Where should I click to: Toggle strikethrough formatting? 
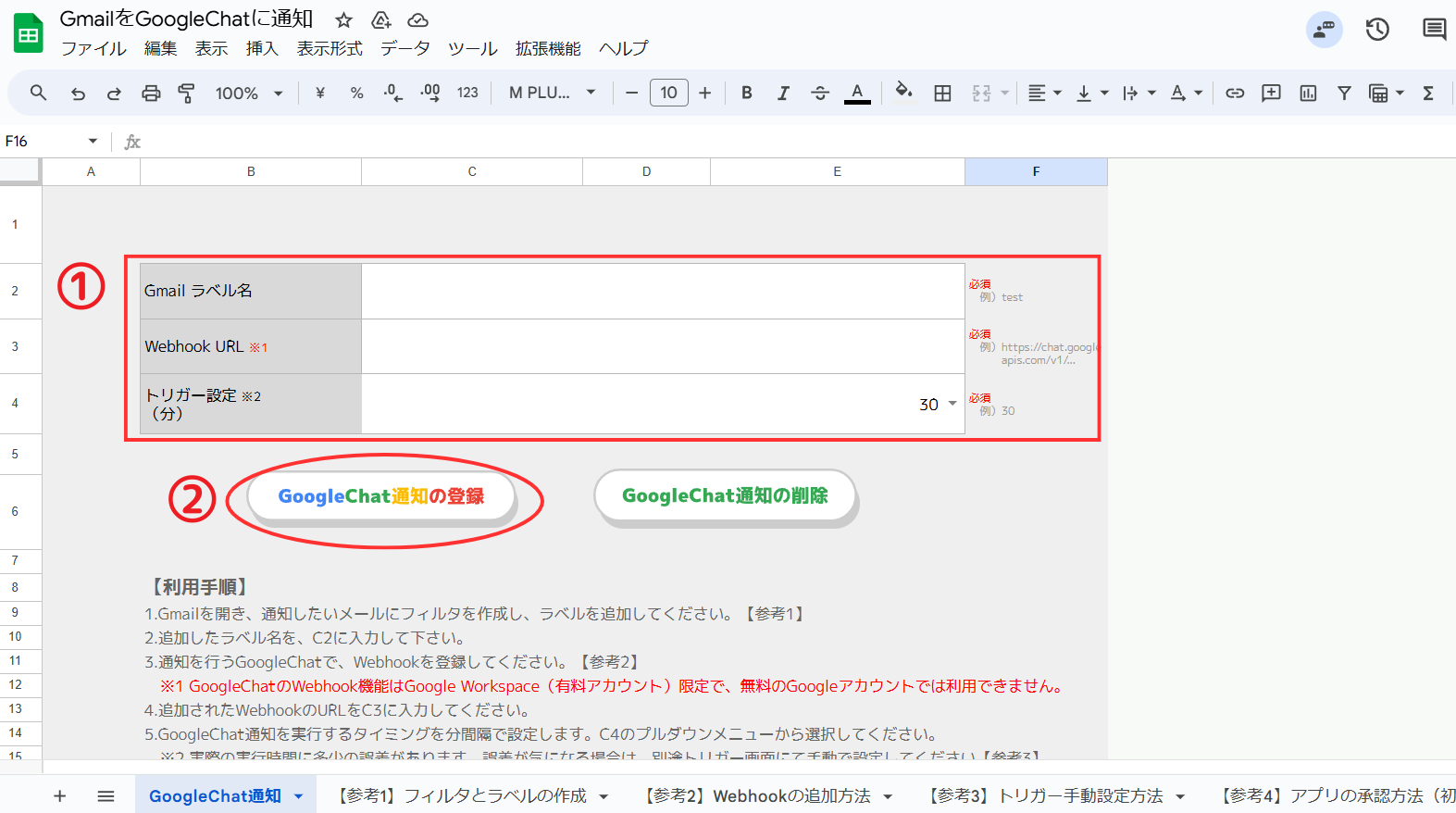pyautogui.click(x=820, y=93)
